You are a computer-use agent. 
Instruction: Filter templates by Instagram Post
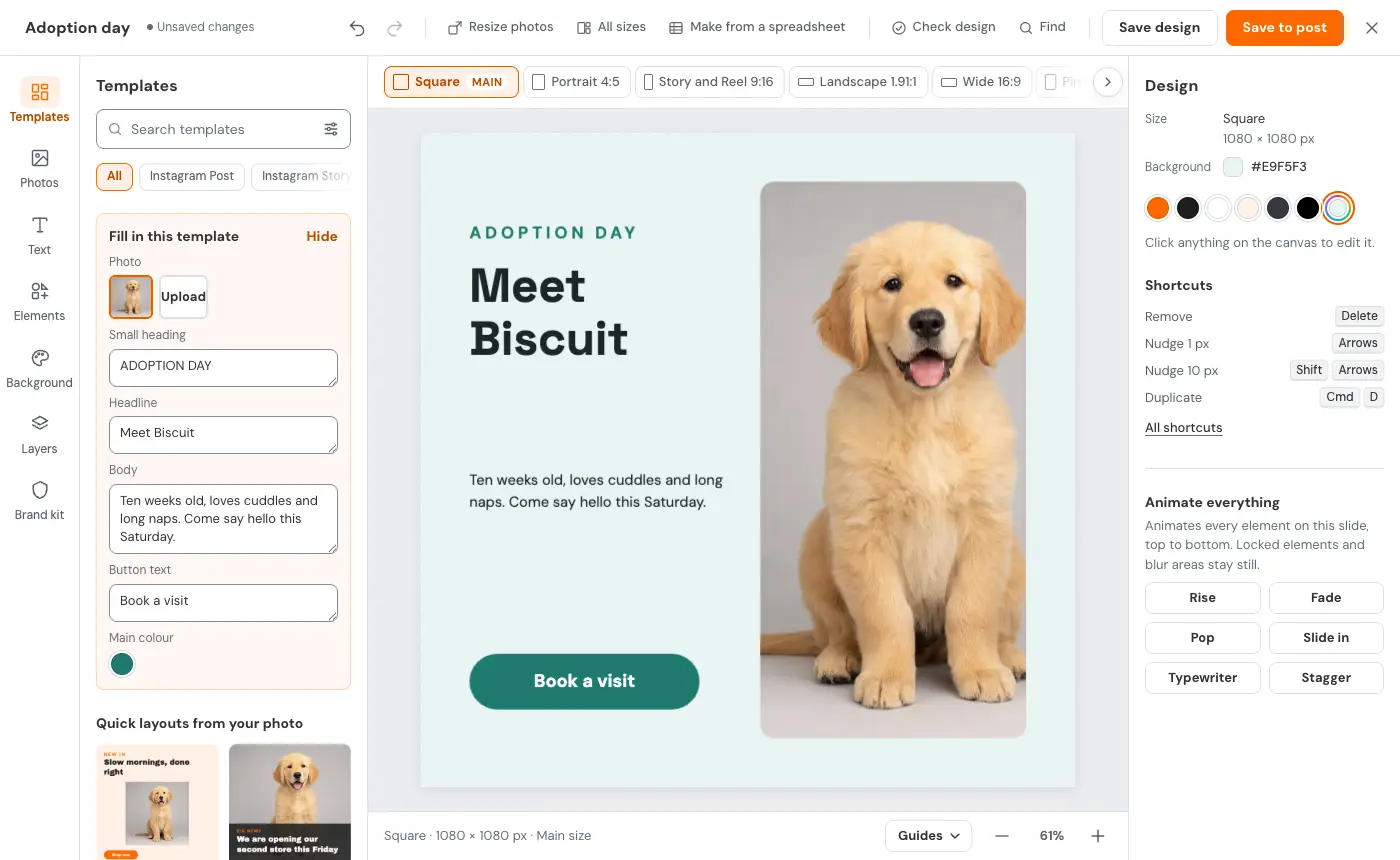pyautogui.click(x=192, y=176)
